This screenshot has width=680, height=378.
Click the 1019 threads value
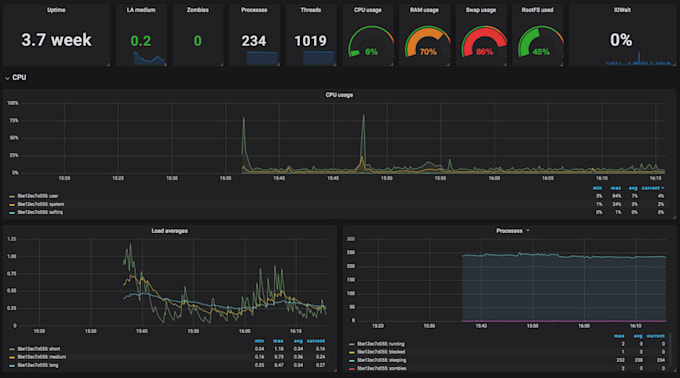(311, 41)
